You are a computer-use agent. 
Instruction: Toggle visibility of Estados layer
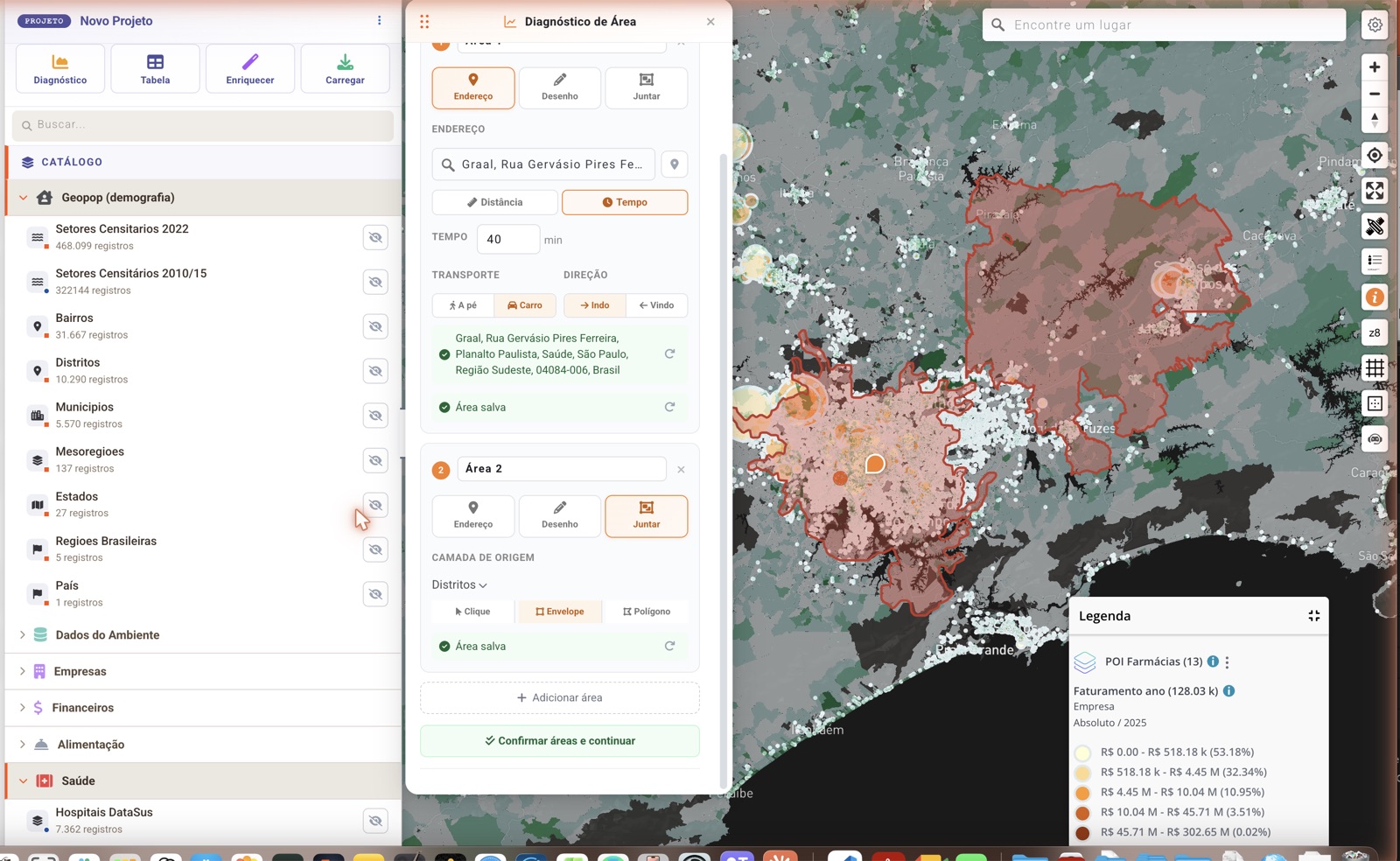(x=375, y=505)
